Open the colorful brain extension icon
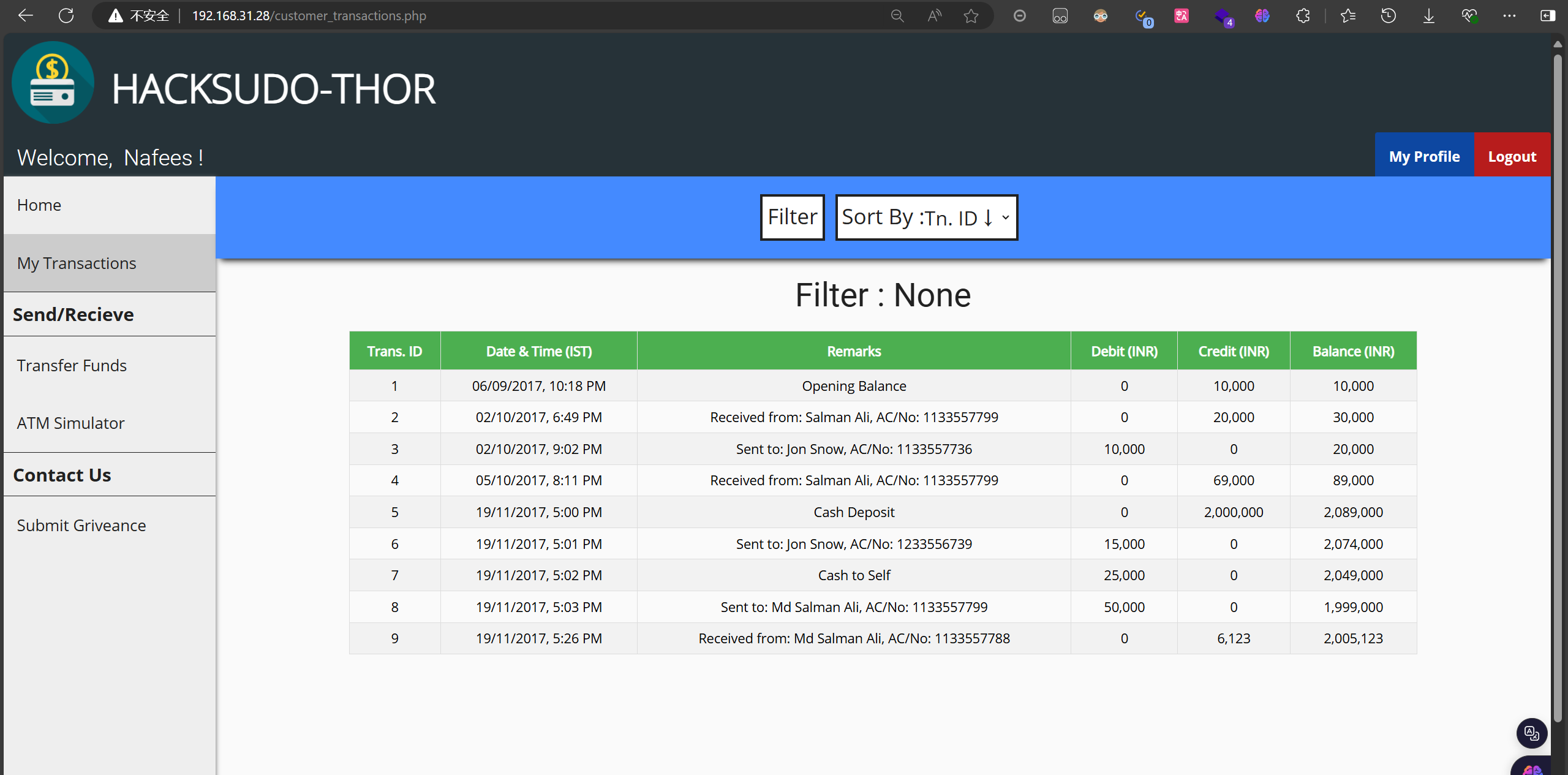 (1262, 16)
